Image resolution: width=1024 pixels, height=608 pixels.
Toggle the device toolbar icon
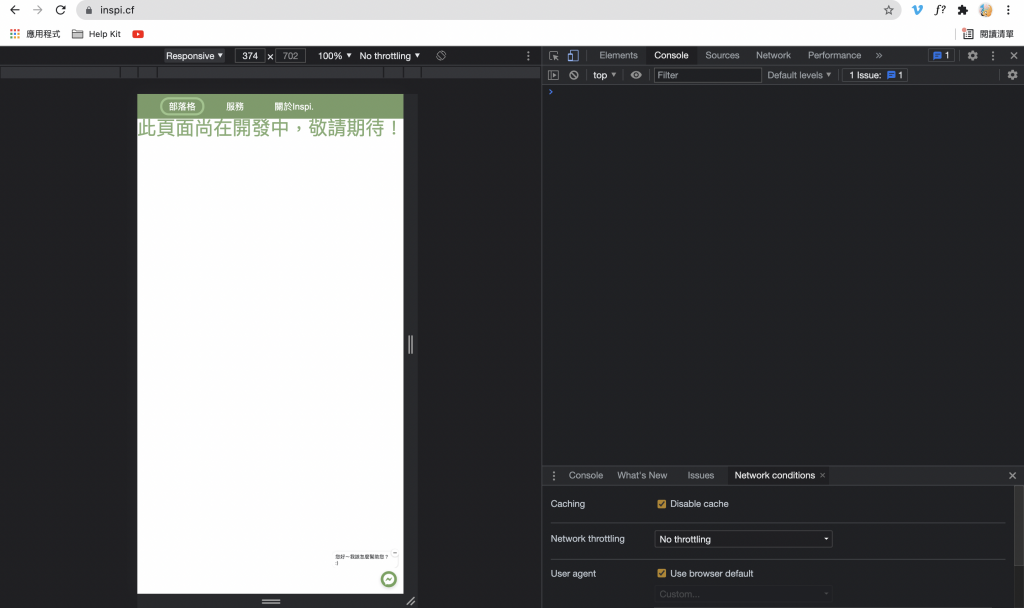(573, 56)
